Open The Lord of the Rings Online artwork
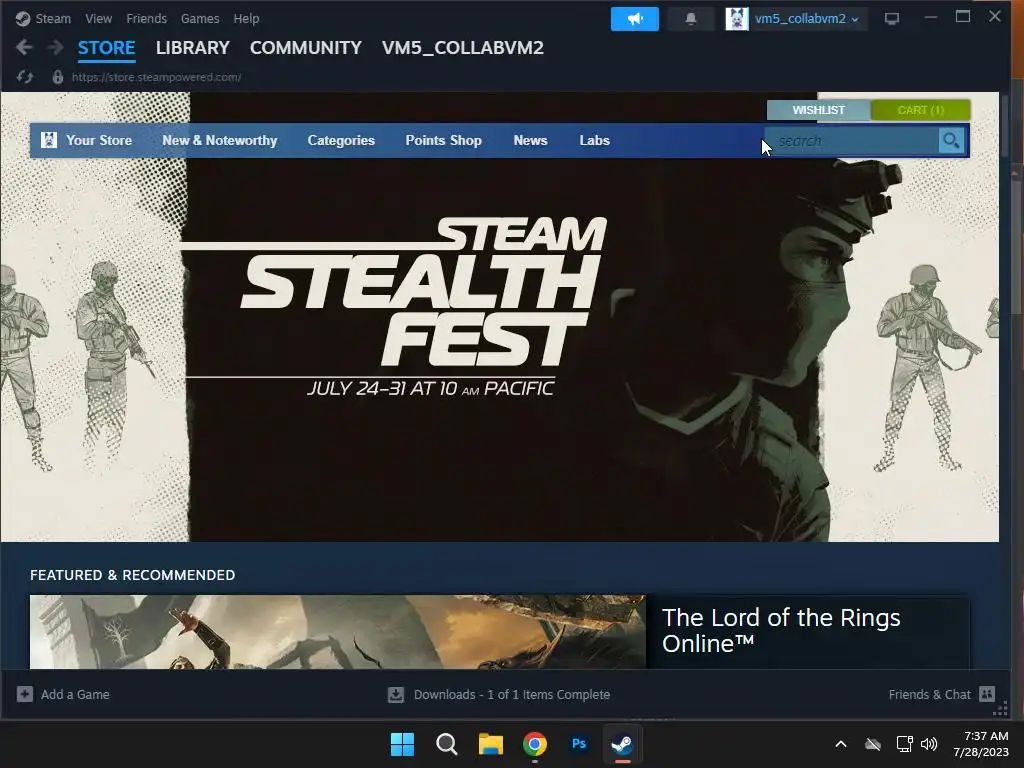This screenshot has height=768, width=1024. click(x=338, y=632)
